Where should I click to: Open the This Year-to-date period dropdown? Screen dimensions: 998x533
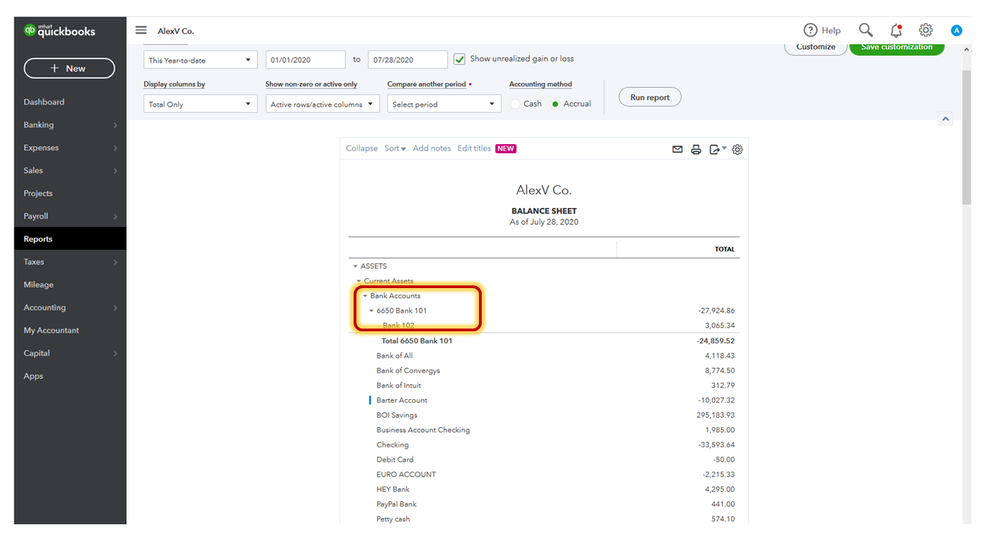201,60
